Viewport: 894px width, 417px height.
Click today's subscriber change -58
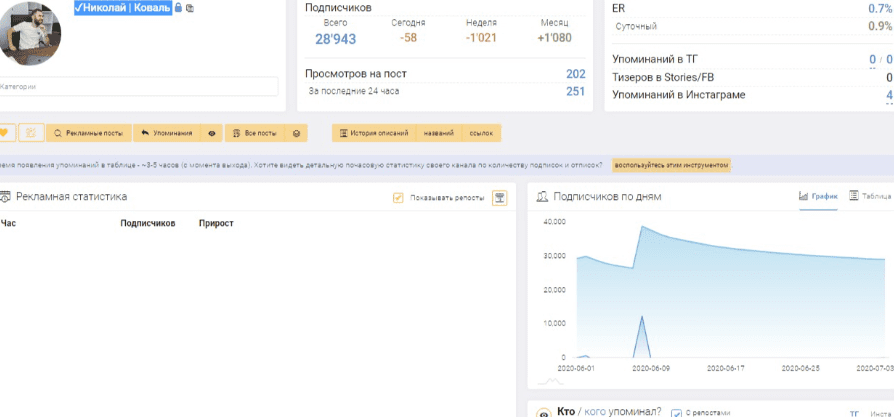point(408,38)
